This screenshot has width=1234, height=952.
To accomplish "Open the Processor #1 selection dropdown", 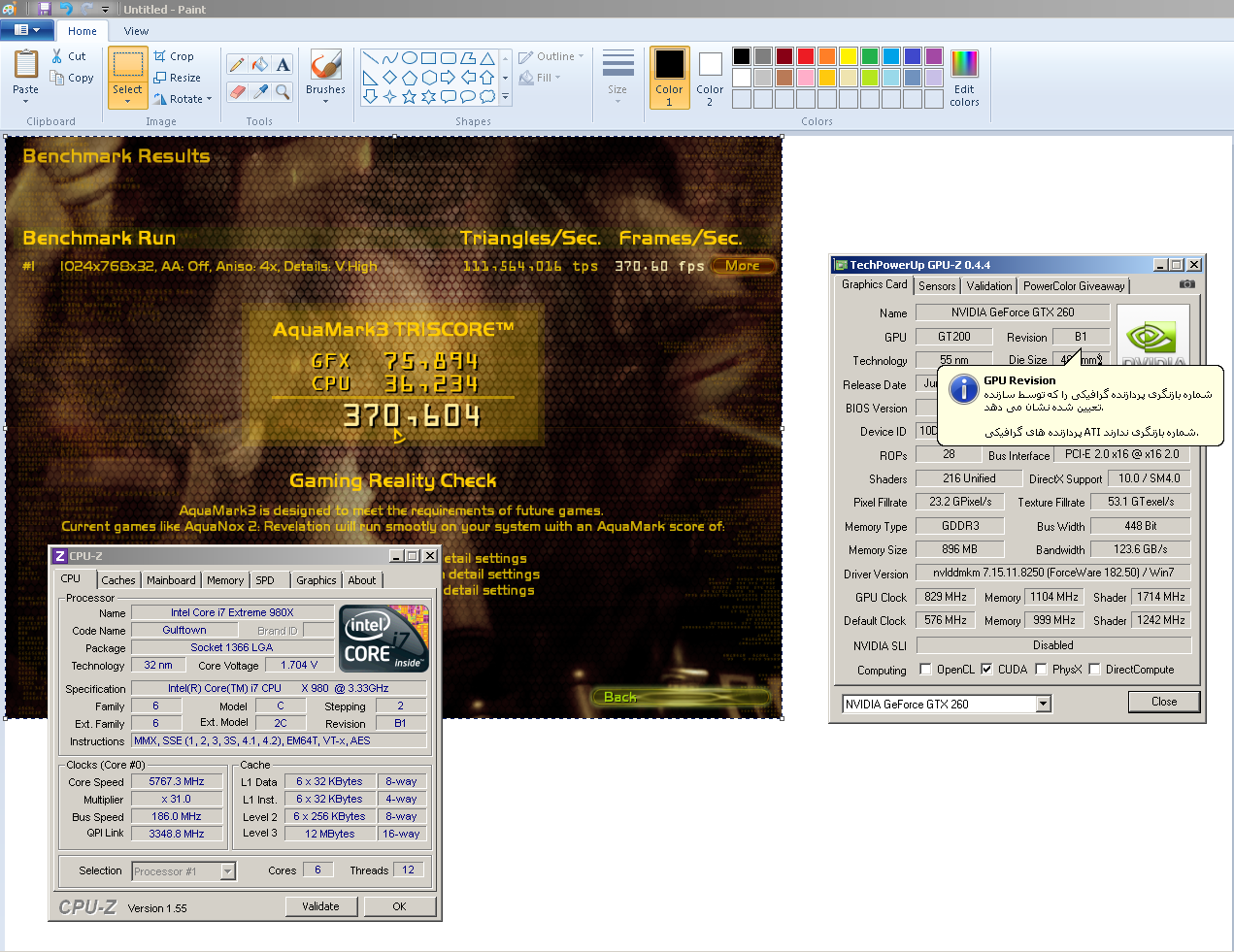I will (x=227, y=871).
